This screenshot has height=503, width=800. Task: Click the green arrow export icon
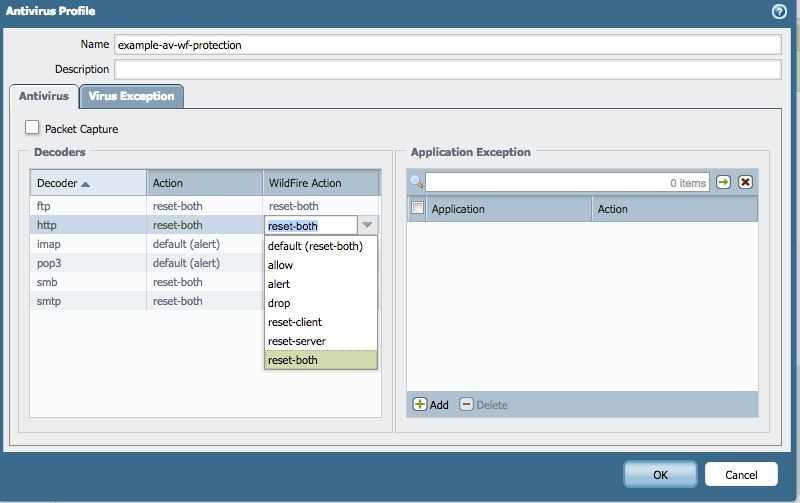(x=724, y=182)
